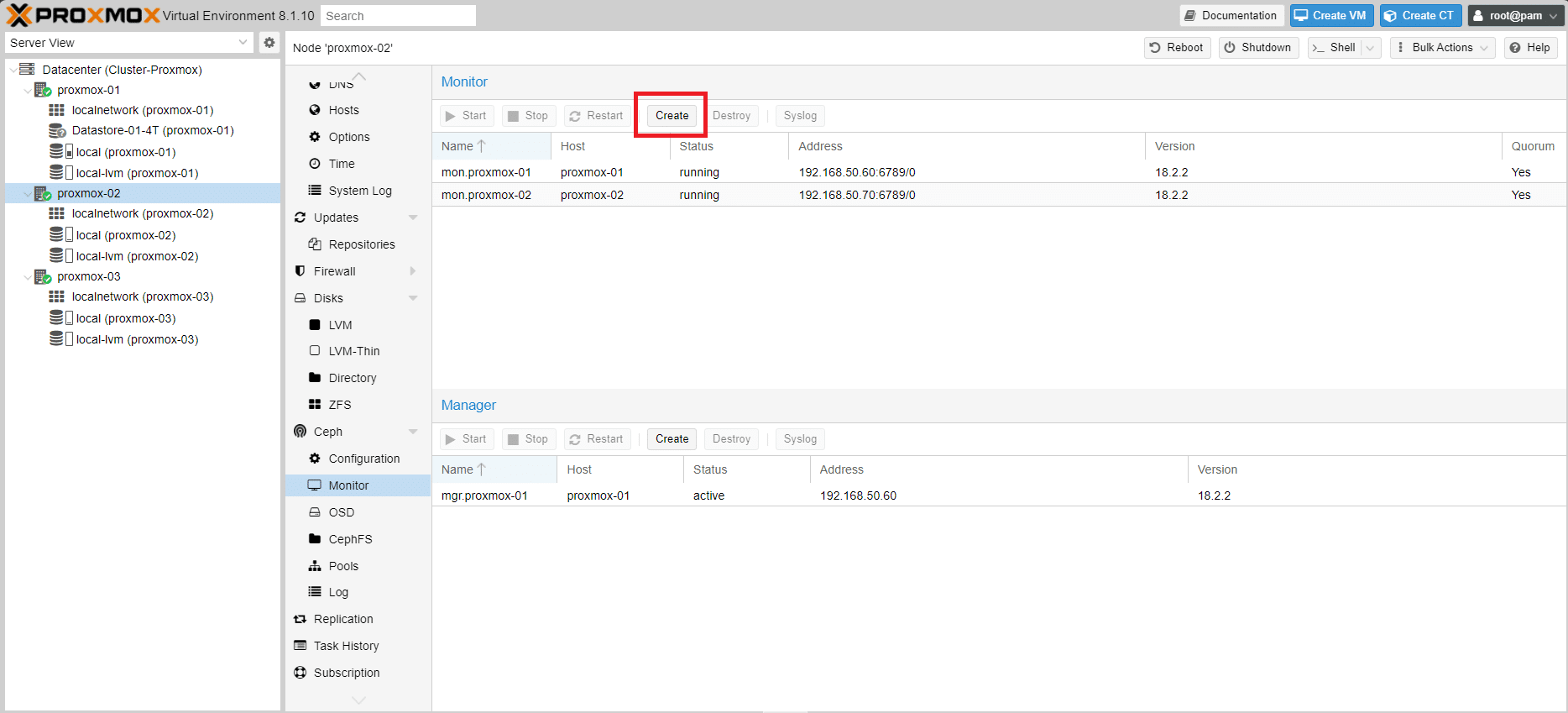Click the Replication arrows icon
This screenshot has width=1568, height=713.
(x=300, y=619)
